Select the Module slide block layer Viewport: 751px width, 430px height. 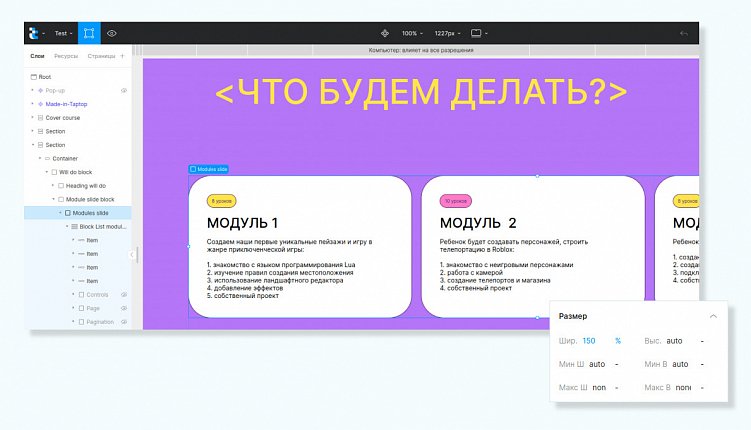coord(90,199)
